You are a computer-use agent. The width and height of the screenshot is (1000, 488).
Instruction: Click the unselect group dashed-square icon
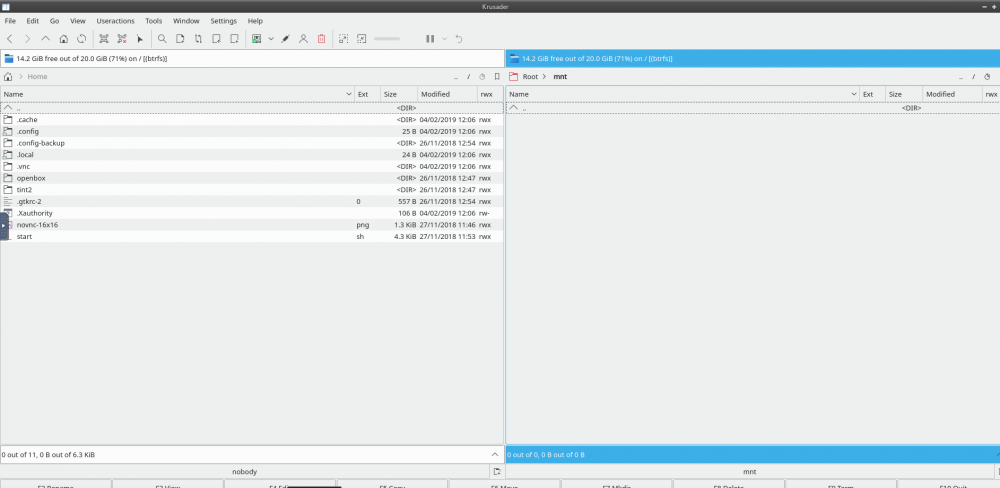(x=362, y=39)
